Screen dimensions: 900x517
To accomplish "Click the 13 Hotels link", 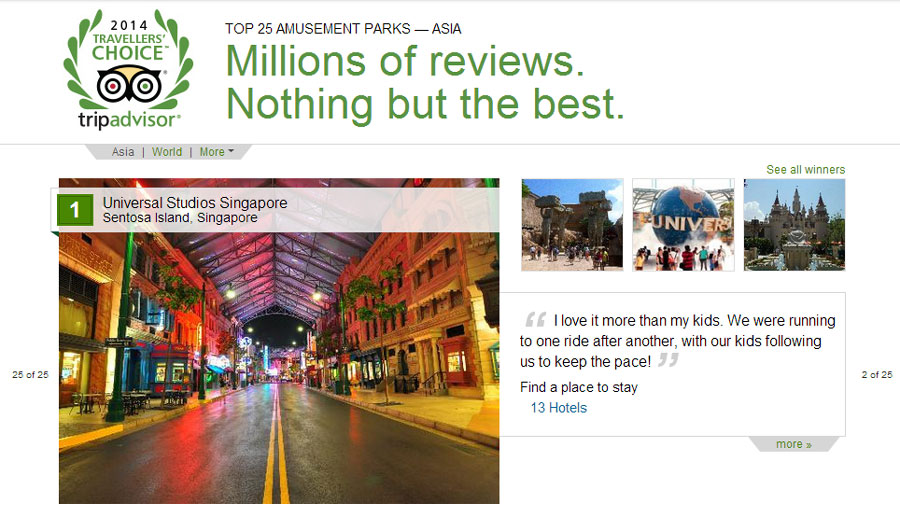I will [558, 408].
